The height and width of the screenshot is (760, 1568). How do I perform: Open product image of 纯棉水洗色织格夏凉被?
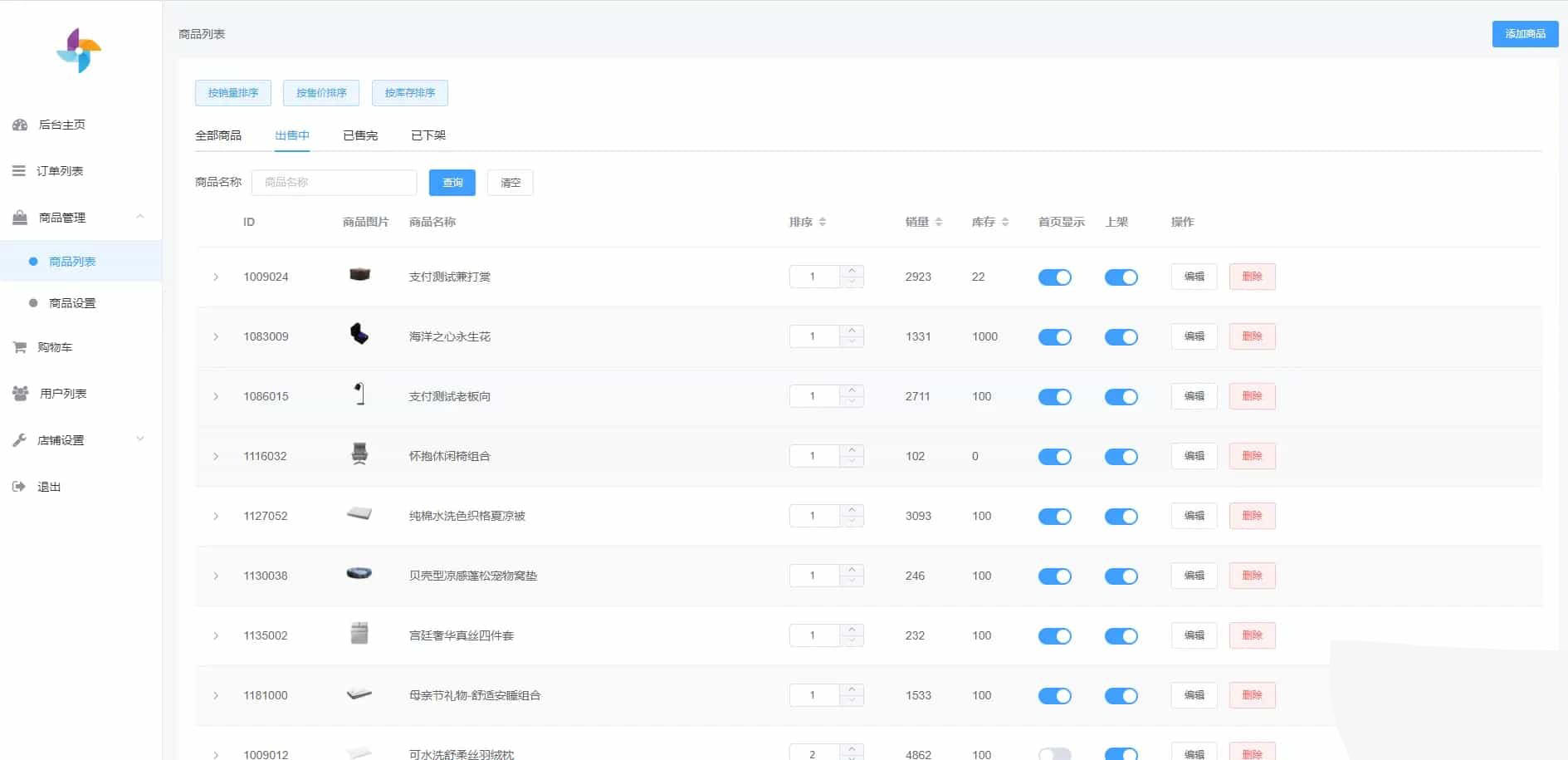coord(359,514)
